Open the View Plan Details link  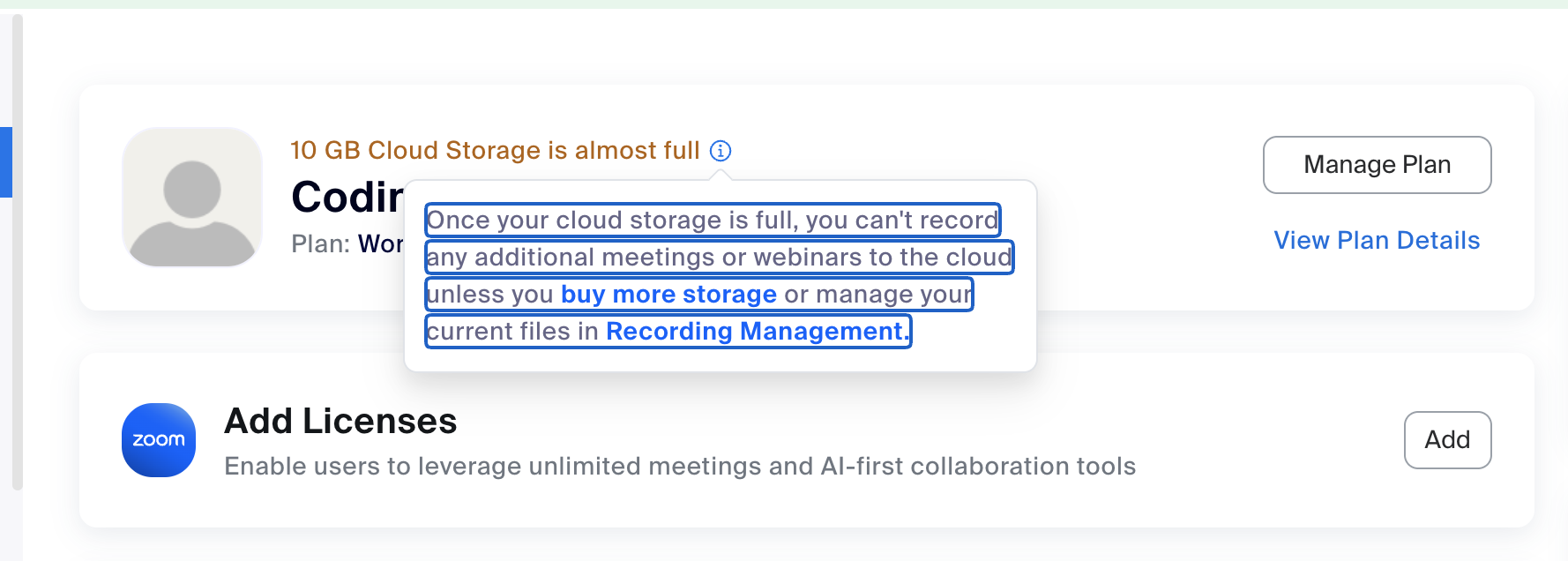(x=1377, y=241)
